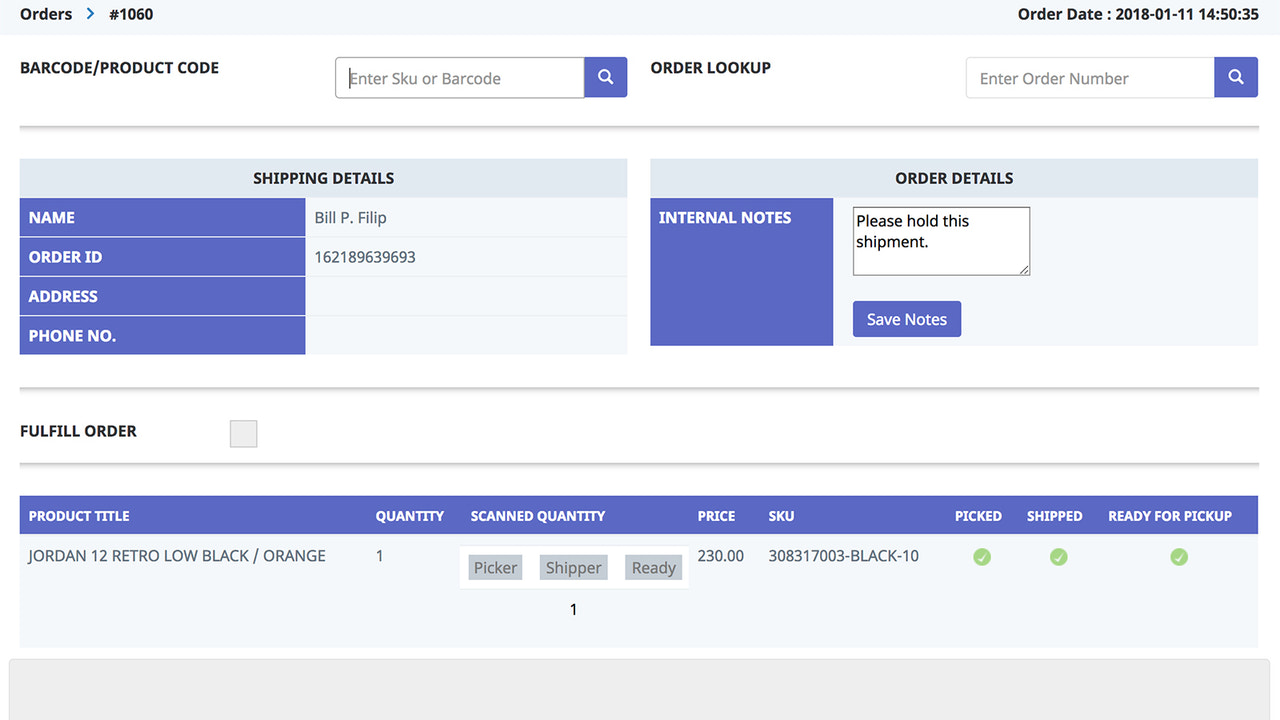Click the green Picked status checkmark
The width and height of the screenshot is (1280, 720).
pyautogui.click(x=981, y=556)
